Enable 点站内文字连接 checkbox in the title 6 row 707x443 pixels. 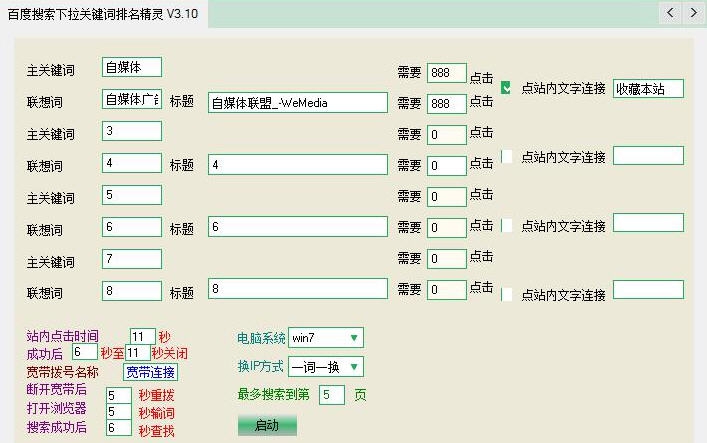pos(506,226)
